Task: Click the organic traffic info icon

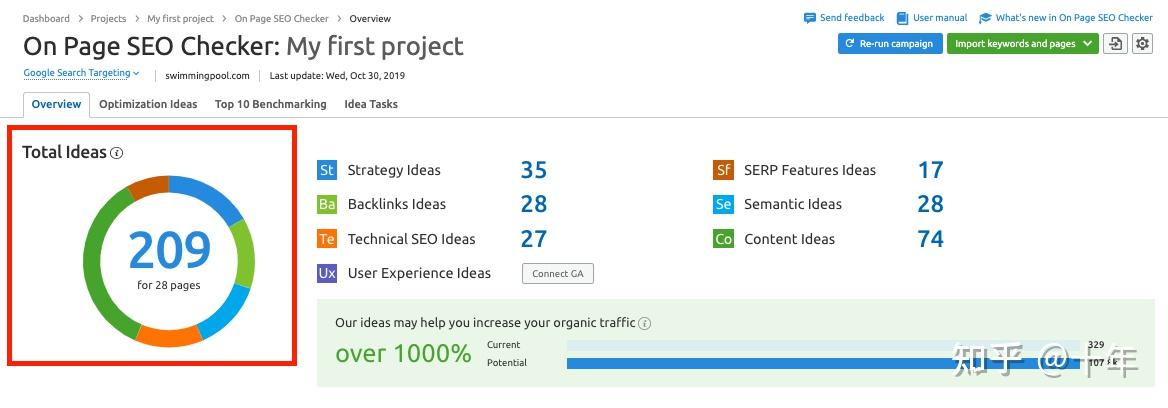Action: point(645,323)
